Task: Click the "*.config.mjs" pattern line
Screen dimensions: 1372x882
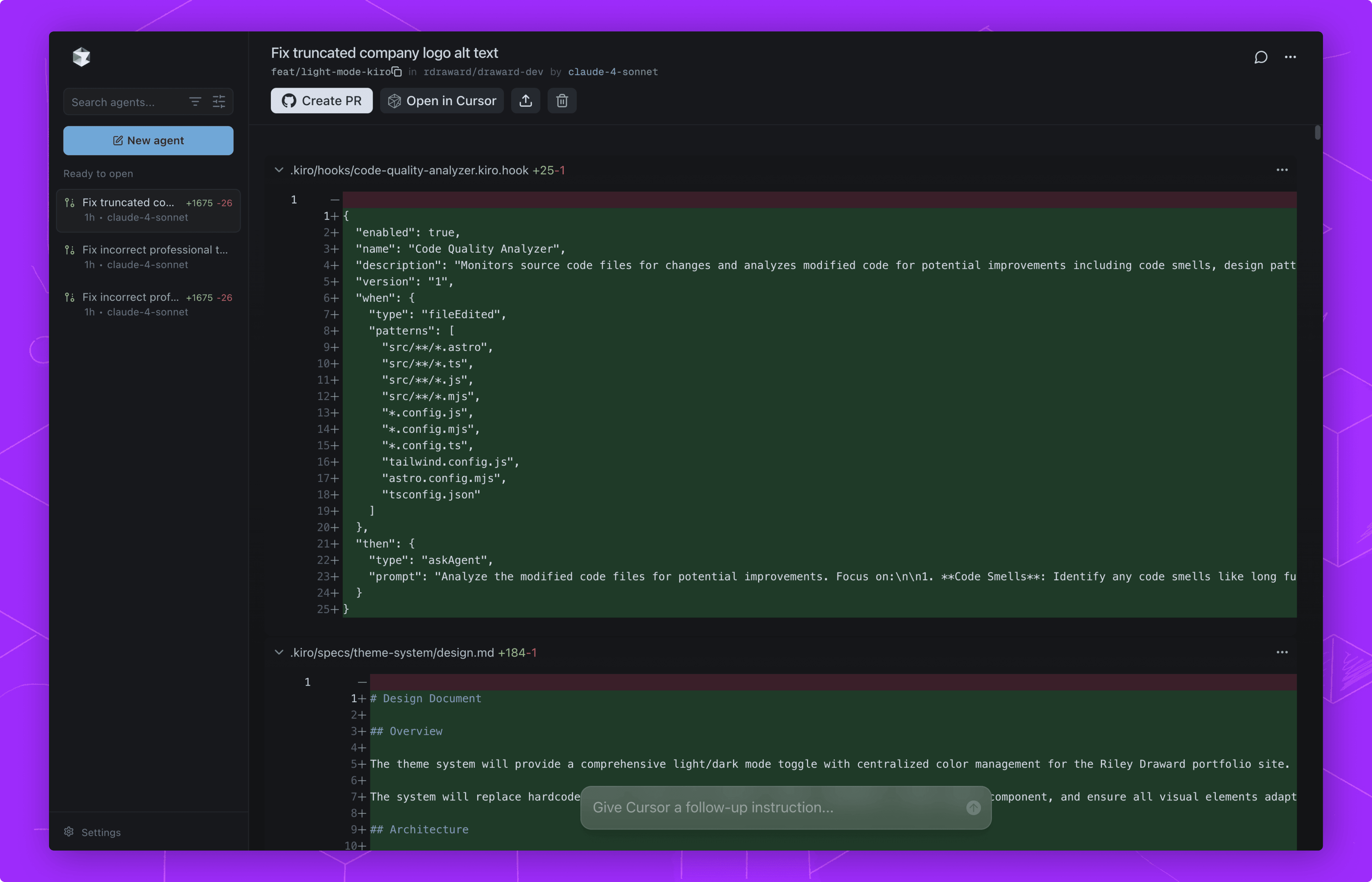Action: 431,429
